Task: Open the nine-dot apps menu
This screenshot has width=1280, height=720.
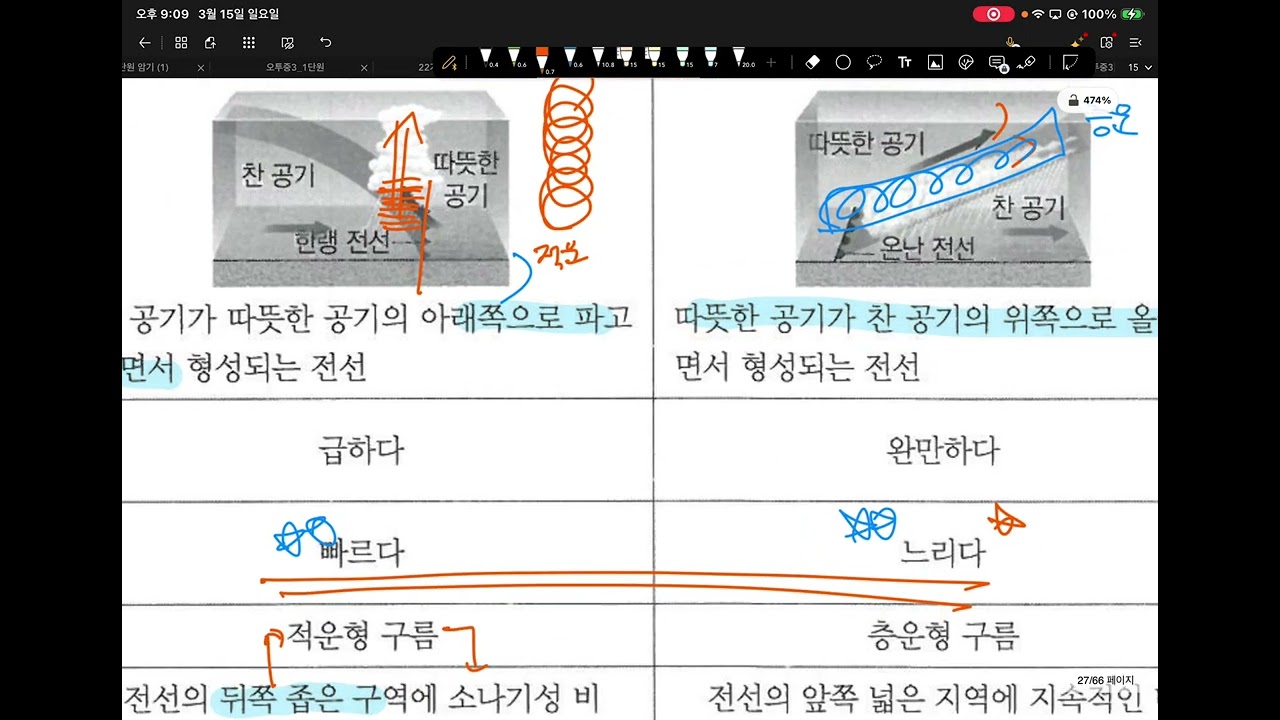Action: click(x=249, y=43)
